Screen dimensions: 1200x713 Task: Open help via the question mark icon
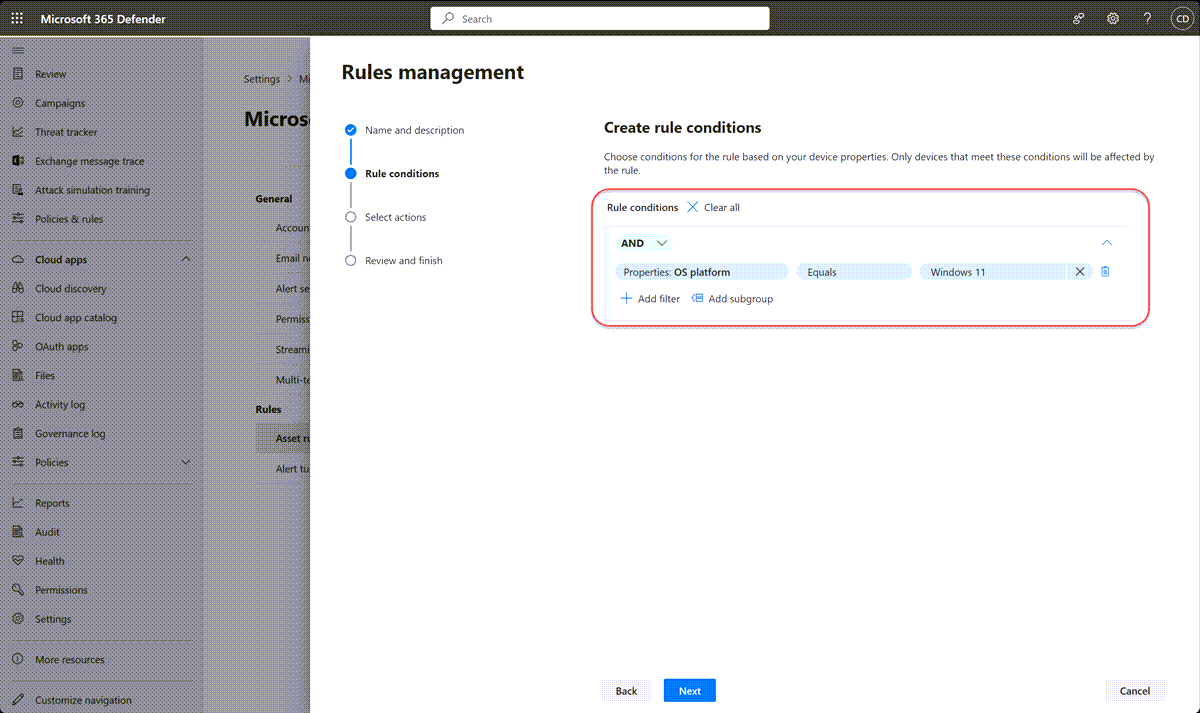point(1146,17)
